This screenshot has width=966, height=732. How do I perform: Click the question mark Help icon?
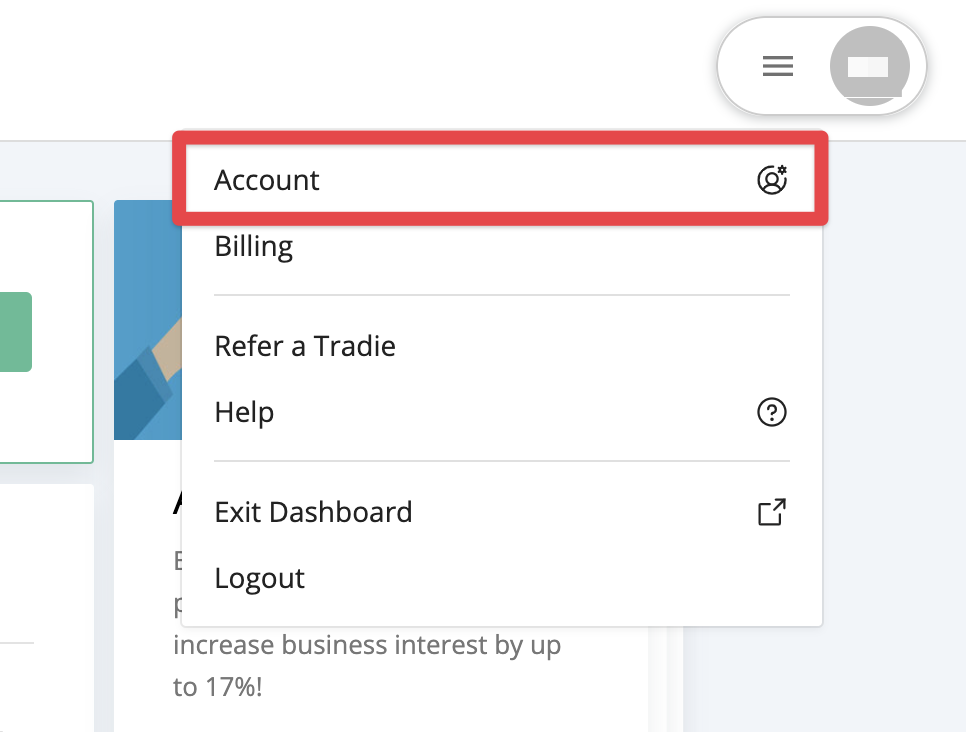click(771, 412)
